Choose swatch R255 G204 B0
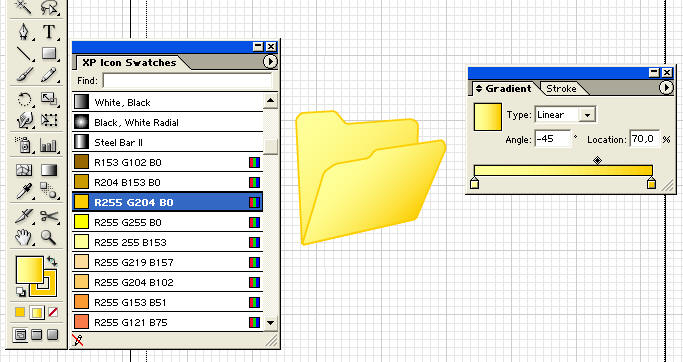The image size is (683, 362). [167, 202]
